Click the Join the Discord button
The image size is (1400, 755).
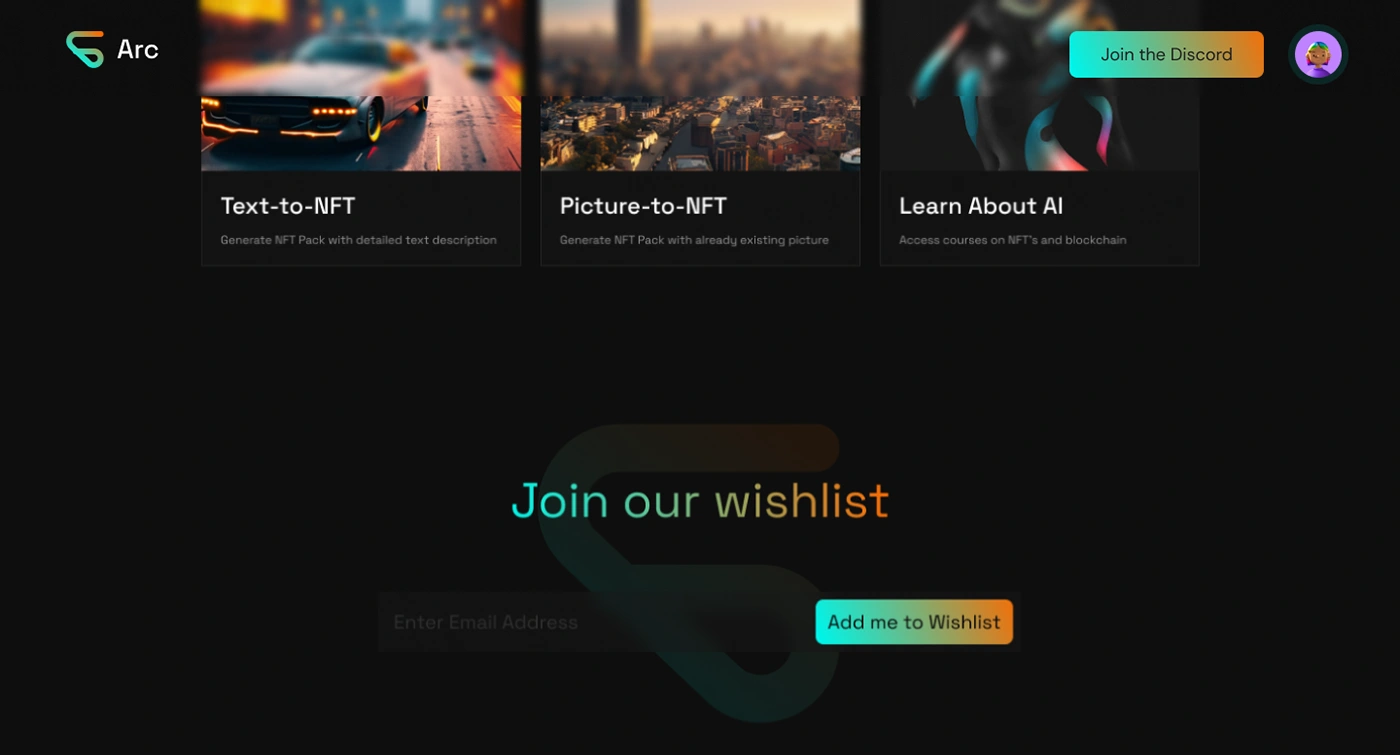coord(1166,54)
